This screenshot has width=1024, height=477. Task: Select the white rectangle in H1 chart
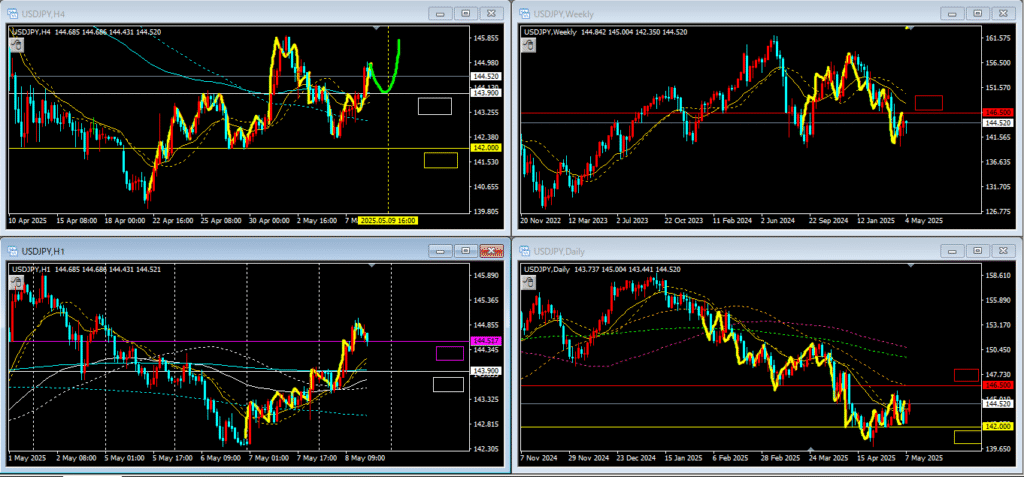[448, 385]
